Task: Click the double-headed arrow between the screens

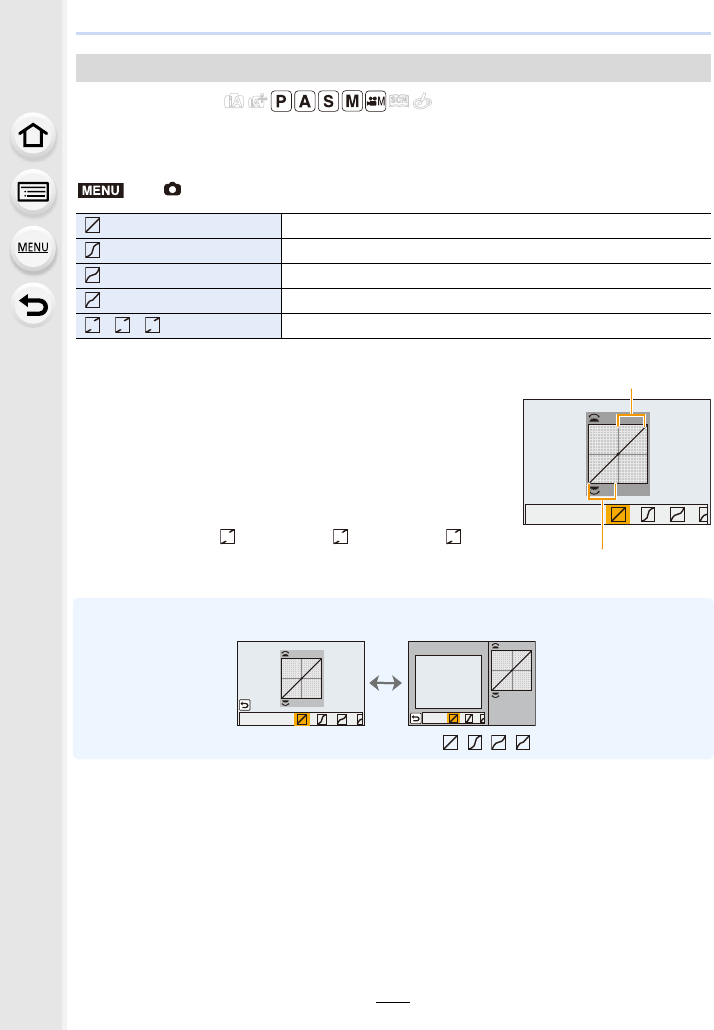Action: pyautogui.click(x=386, y=683)
